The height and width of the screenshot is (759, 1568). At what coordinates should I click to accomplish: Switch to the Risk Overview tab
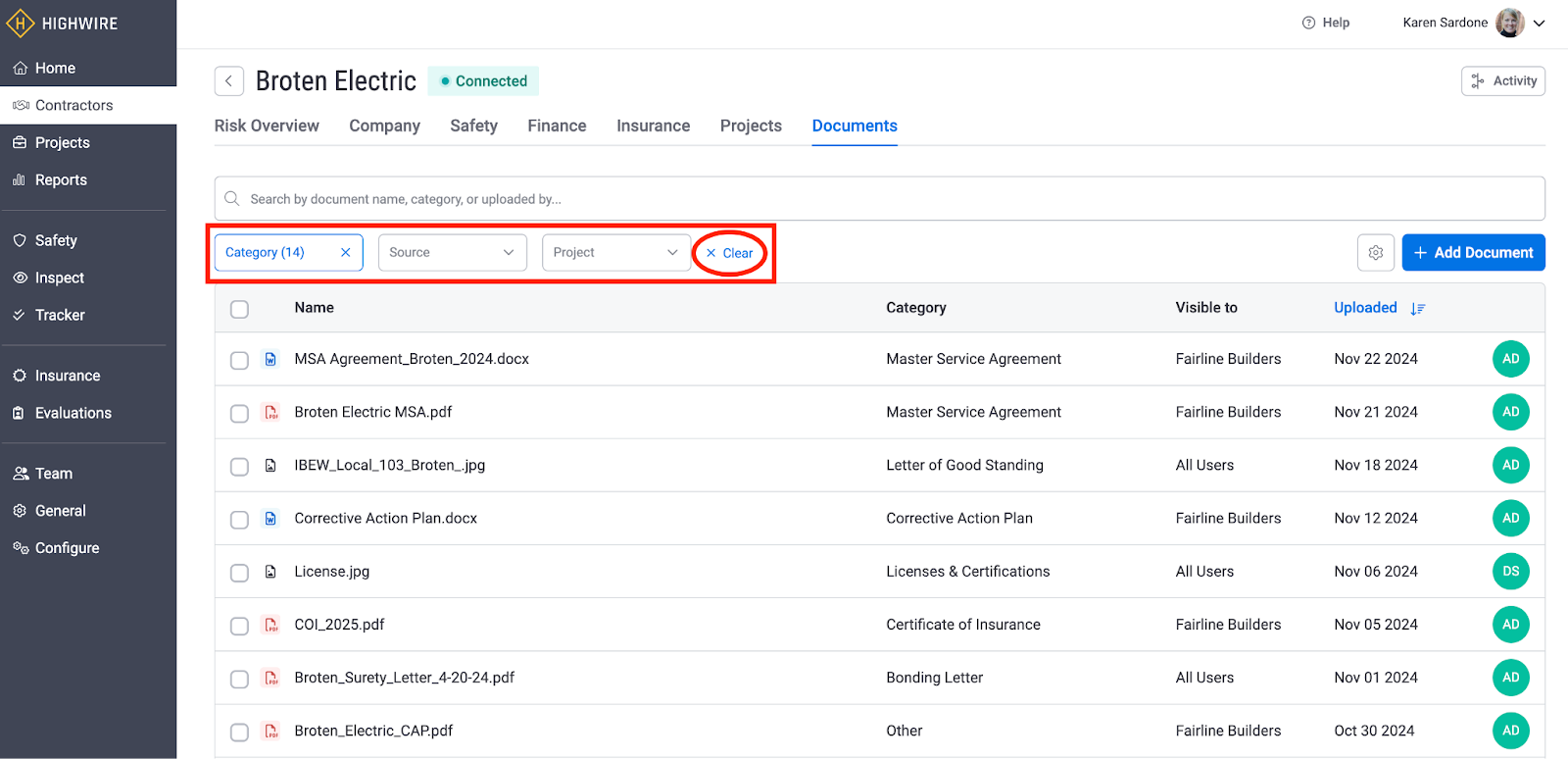(x=267, y=126)
